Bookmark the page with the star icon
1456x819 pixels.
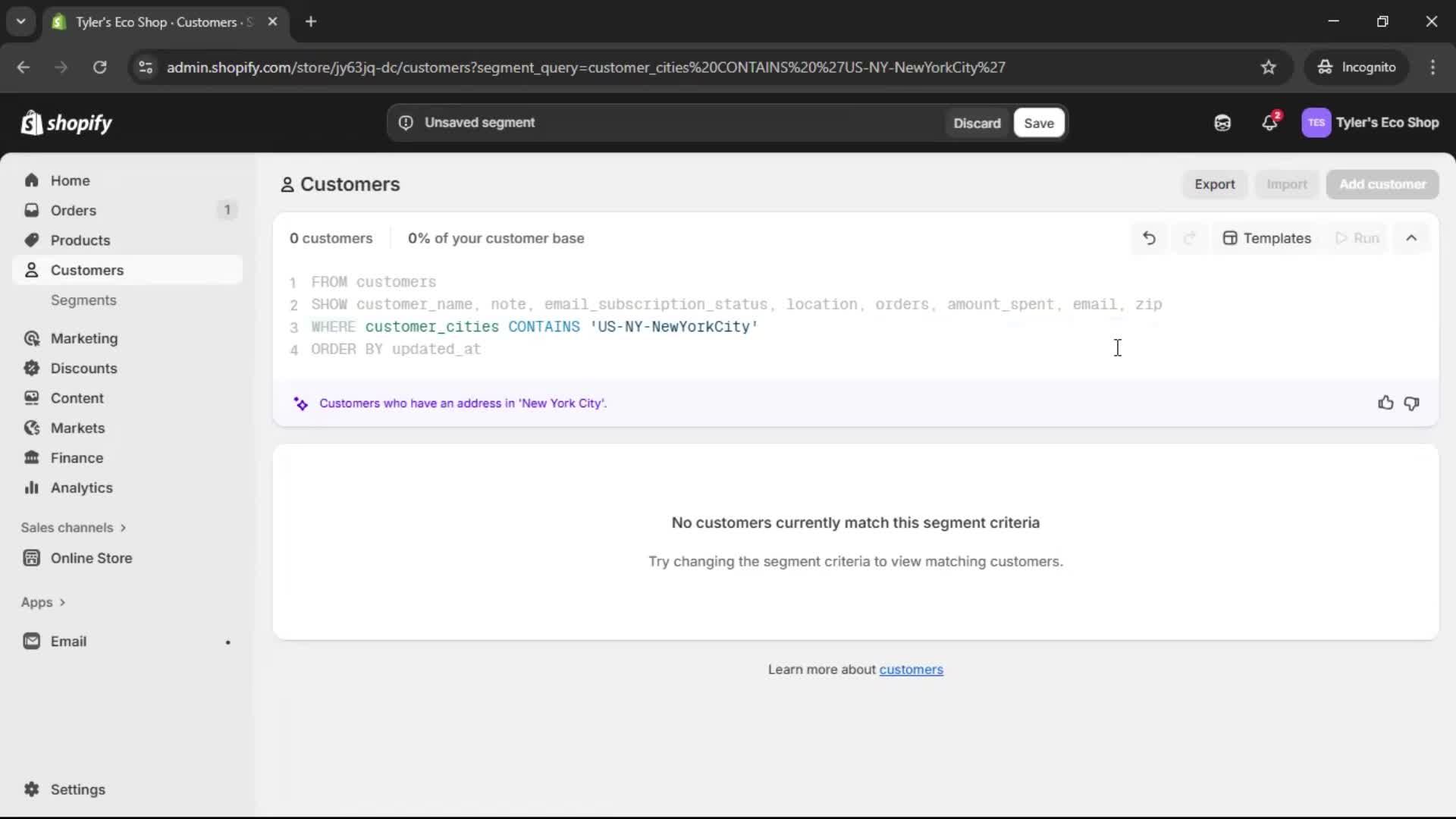[1269, 67]
